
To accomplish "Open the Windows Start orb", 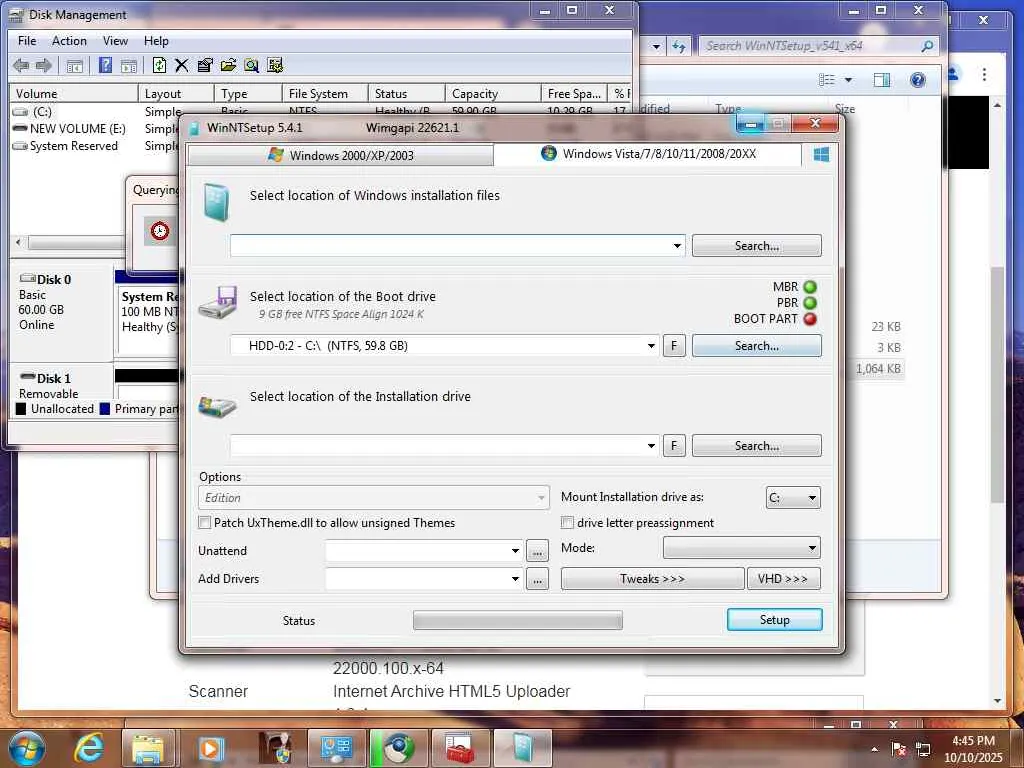I will point(27,748).
